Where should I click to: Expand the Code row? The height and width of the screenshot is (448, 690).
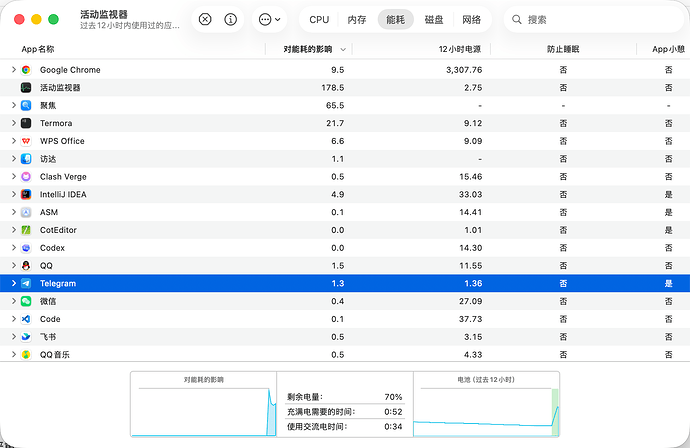(14, 319)
